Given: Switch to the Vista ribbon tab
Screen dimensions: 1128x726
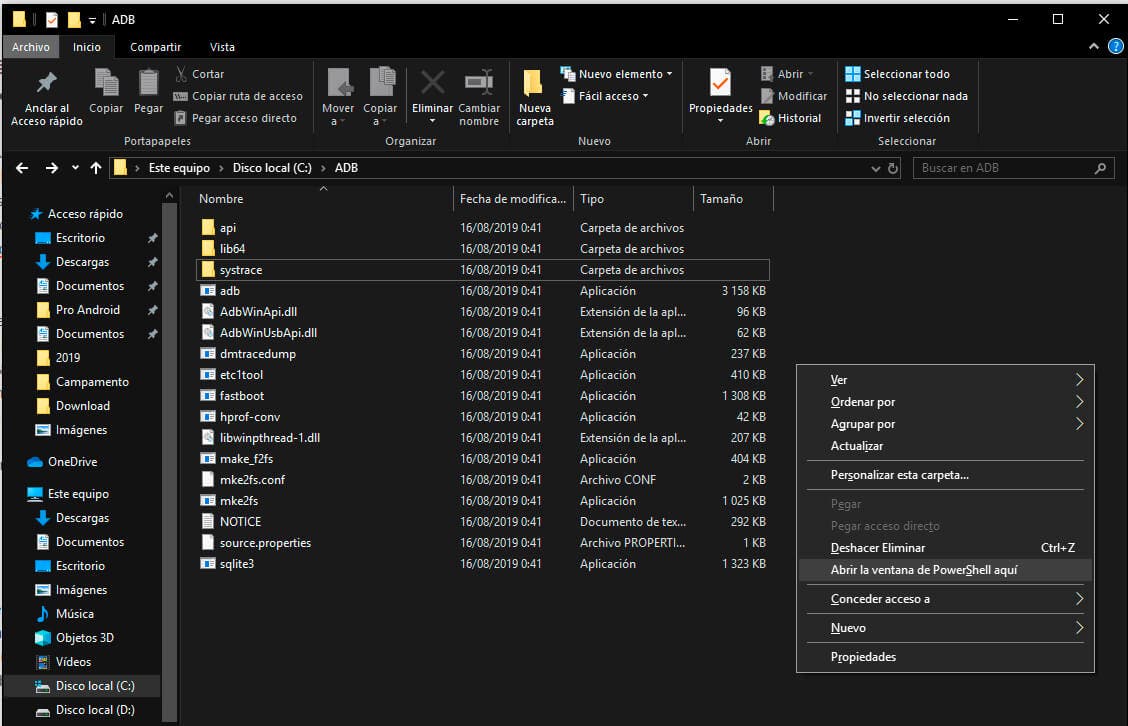Looking at the screenshot, I should (222, 47).
